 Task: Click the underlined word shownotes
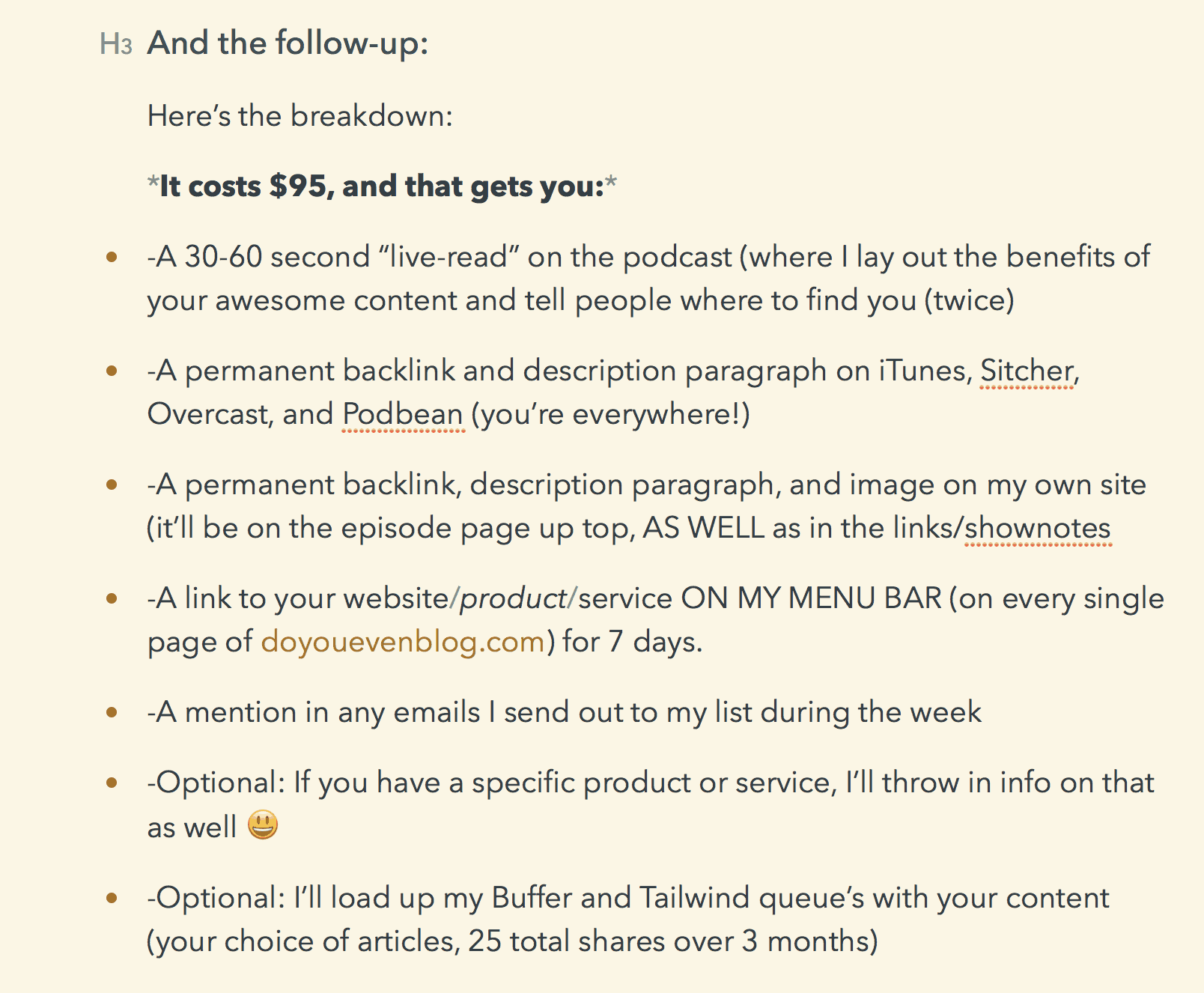coord(1038,528)
